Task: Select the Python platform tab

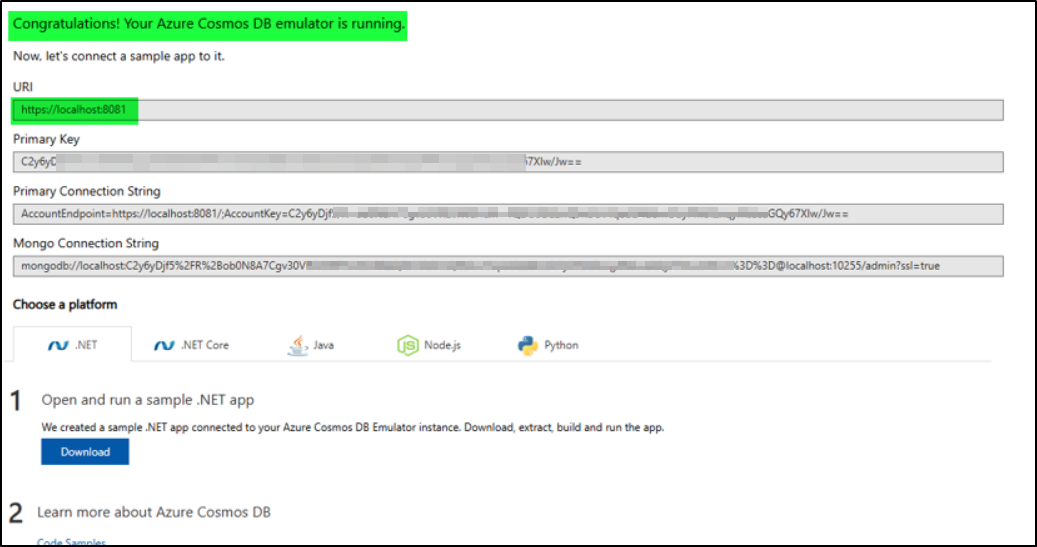Action: click(548, 345)
